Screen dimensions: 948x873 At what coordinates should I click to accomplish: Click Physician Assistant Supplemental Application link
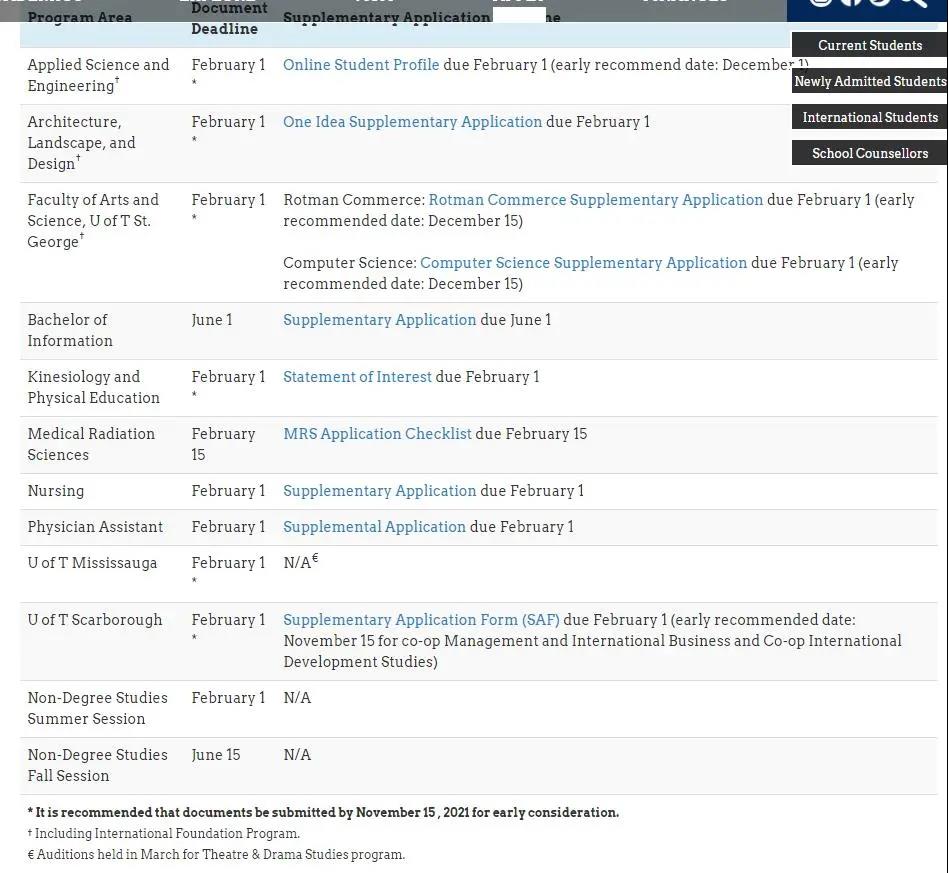(374, 527)
